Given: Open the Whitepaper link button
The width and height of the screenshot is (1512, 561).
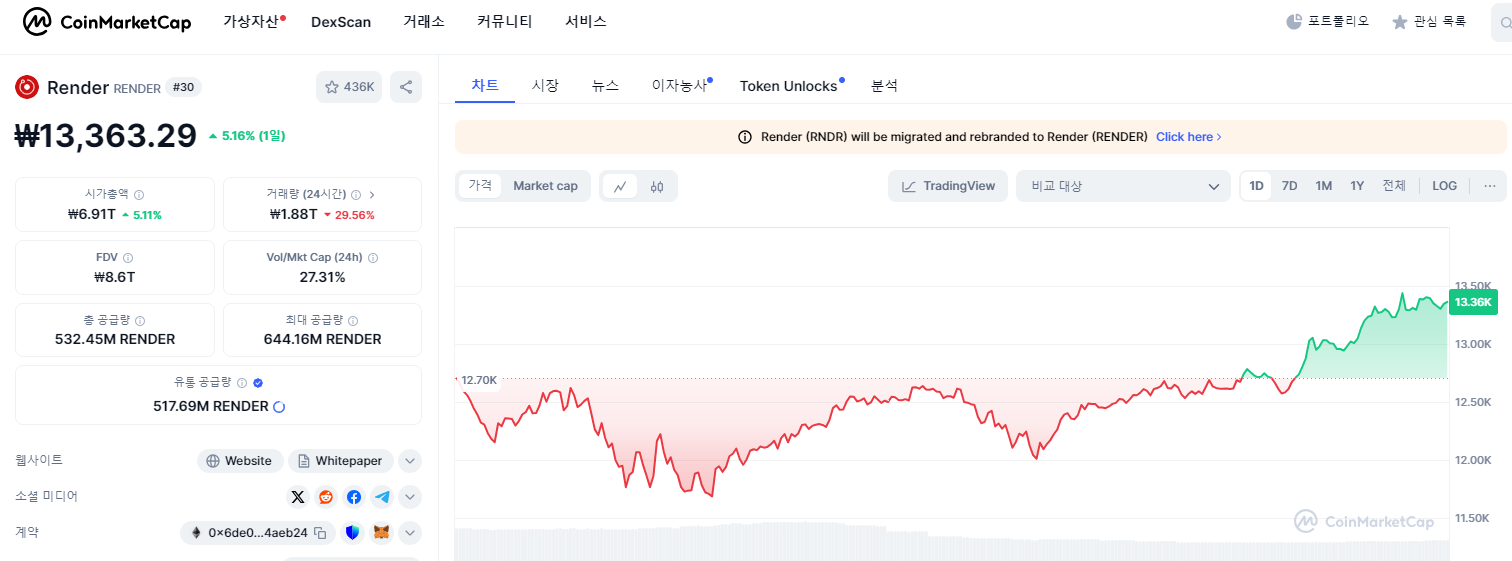Looking at the screenshot, I should (341, 461).
